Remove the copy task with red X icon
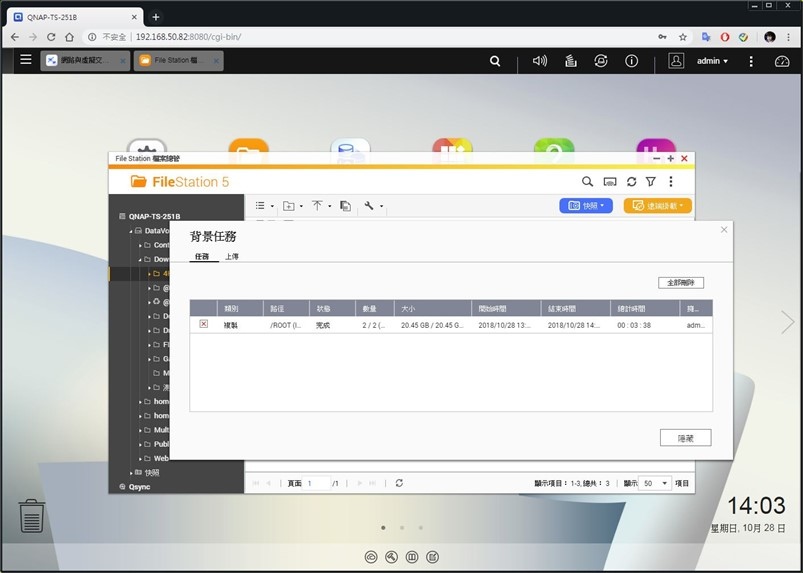 (x=204, y=324)
